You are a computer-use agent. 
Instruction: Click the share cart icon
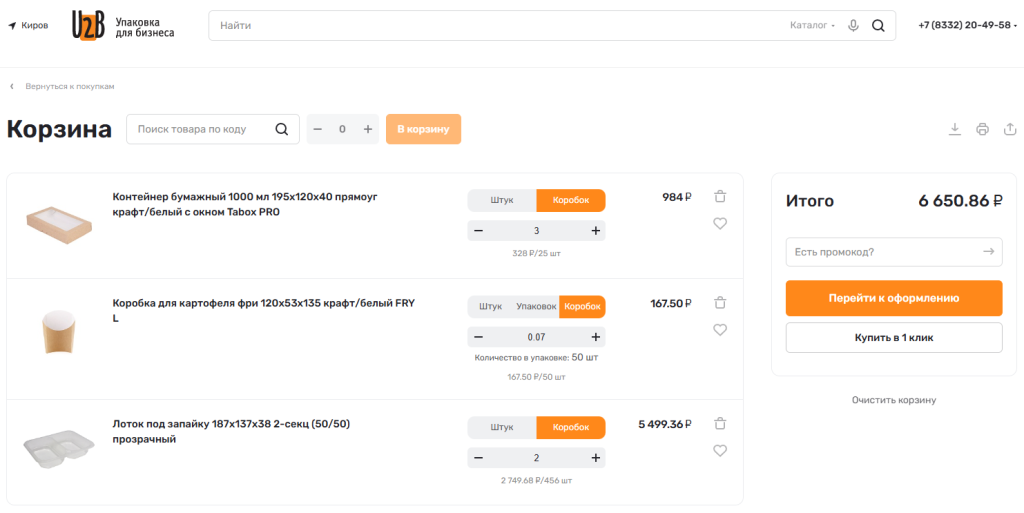1010,129
